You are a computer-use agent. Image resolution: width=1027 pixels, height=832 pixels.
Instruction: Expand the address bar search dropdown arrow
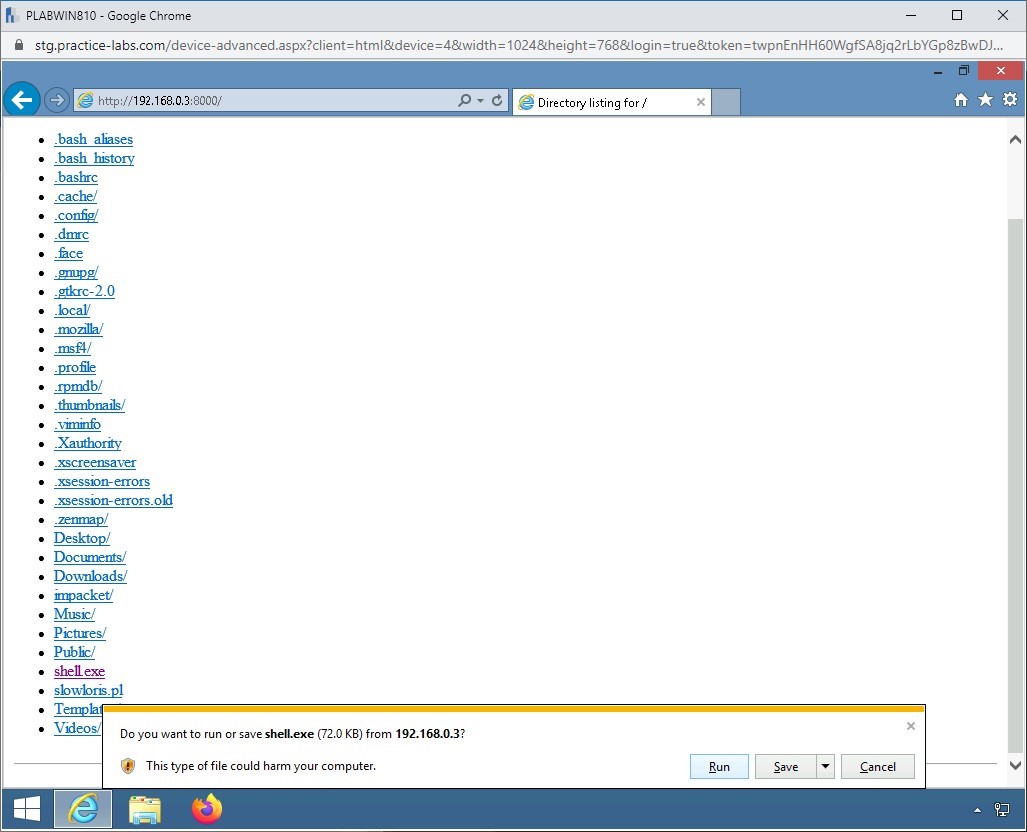[x=480, y=101]
